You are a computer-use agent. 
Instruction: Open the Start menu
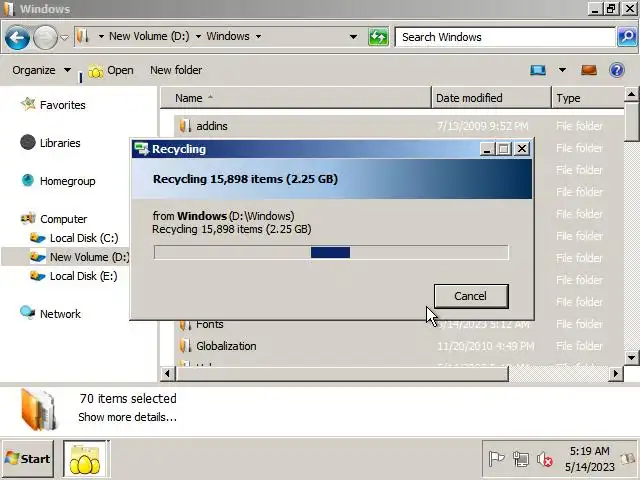pos(27,458)
